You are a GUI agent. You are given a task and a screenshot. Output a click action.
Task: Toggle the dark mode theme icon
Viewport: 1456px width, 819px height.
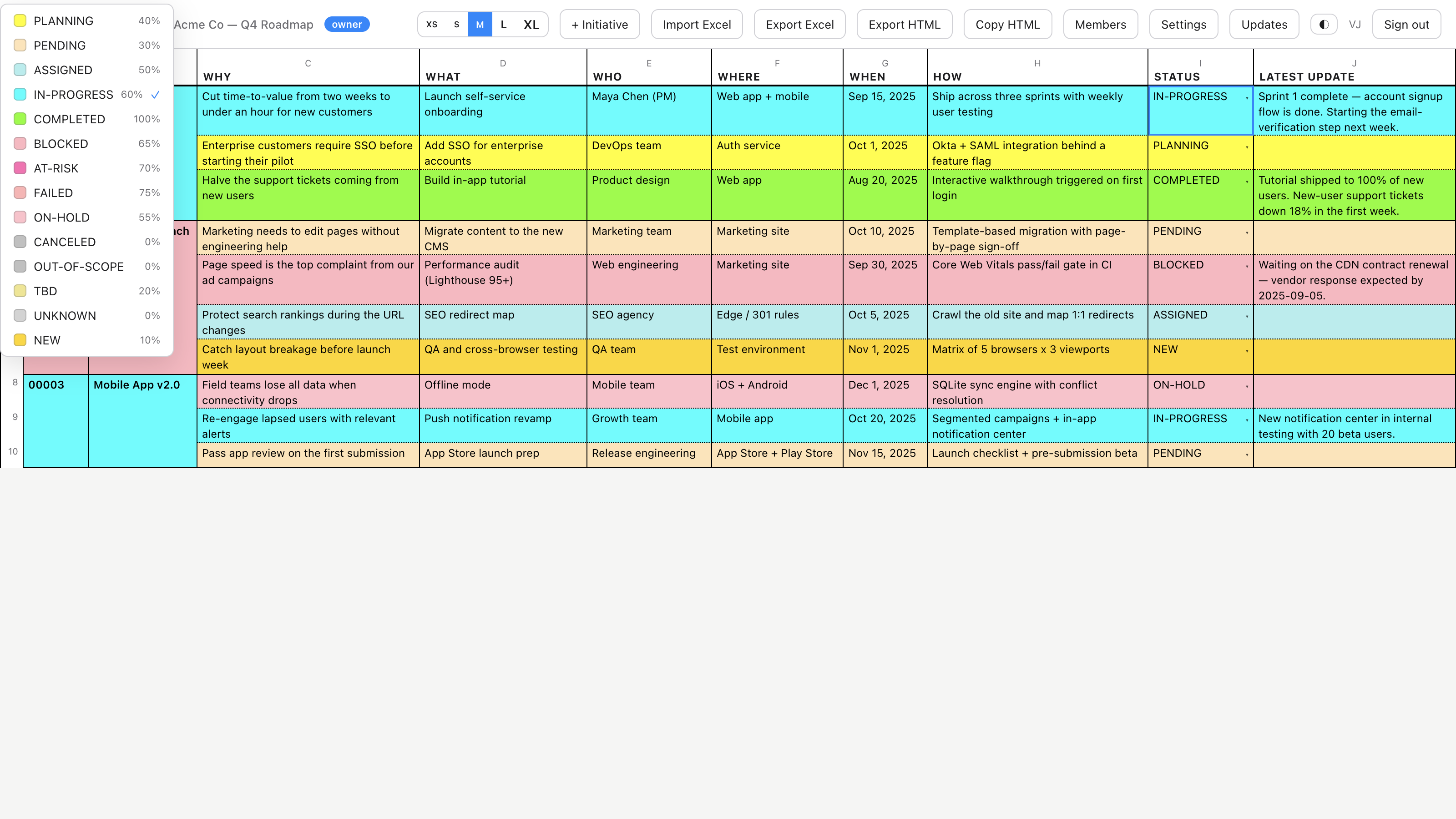1323,24
